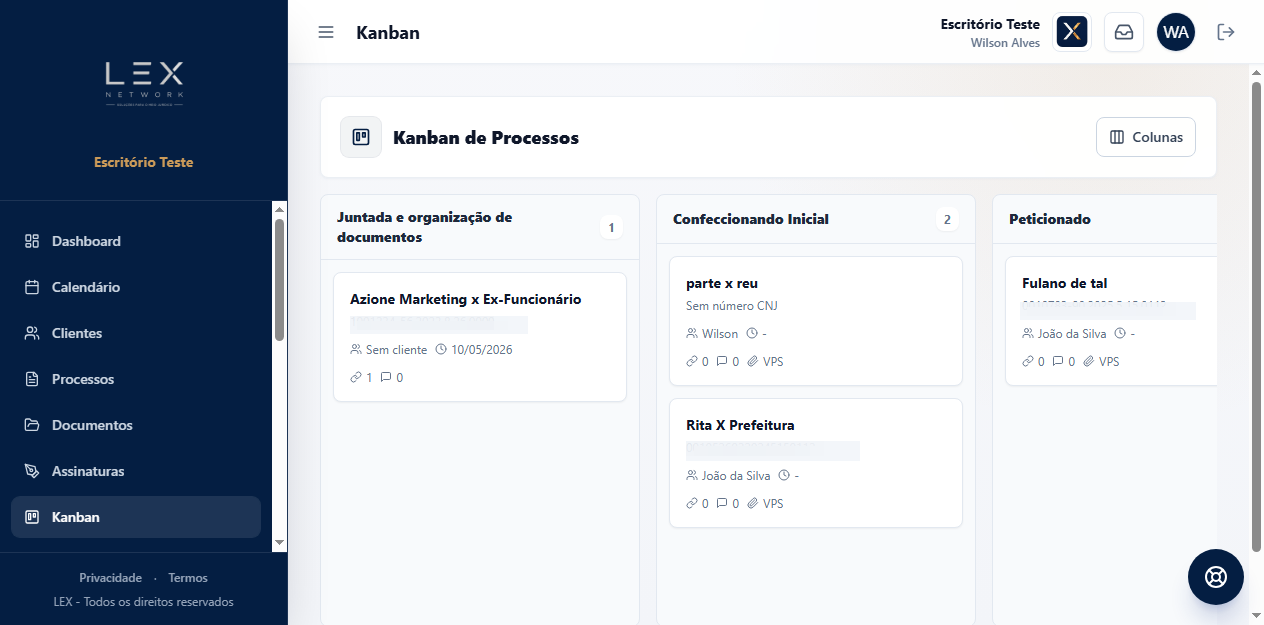This screenshot has width=1264, height=625.
Task: Click the Sem cliente label
Action: [x=396, y=350]
